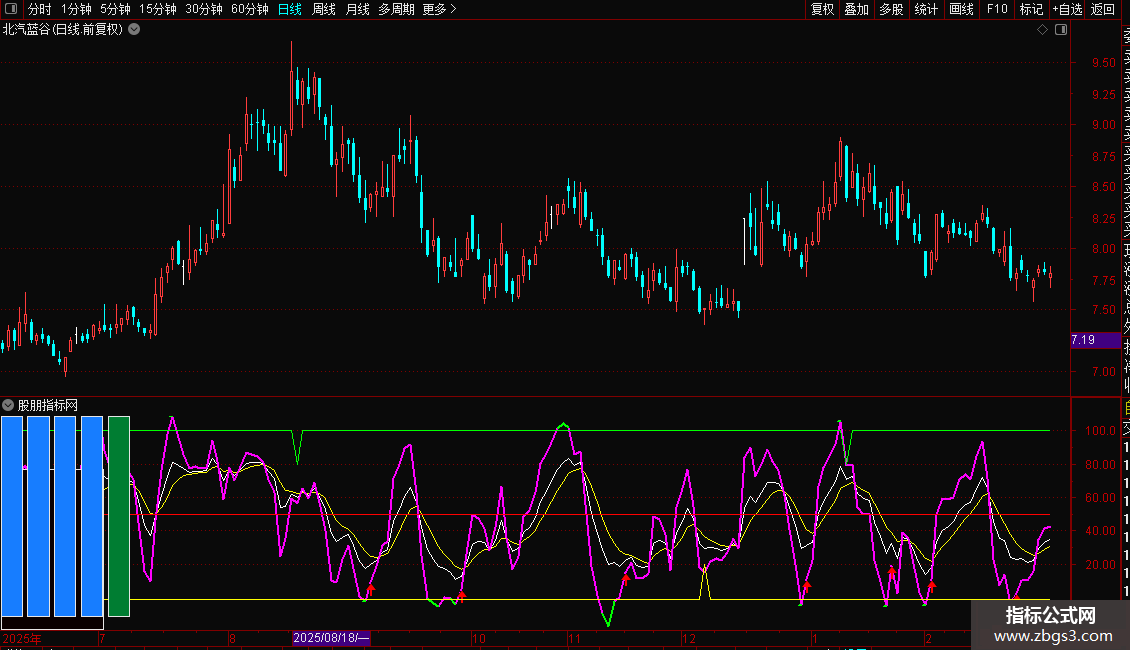The image size is (1130, 650).
Task: Select the 60分钟 period tab
Action: click(249, 9)
